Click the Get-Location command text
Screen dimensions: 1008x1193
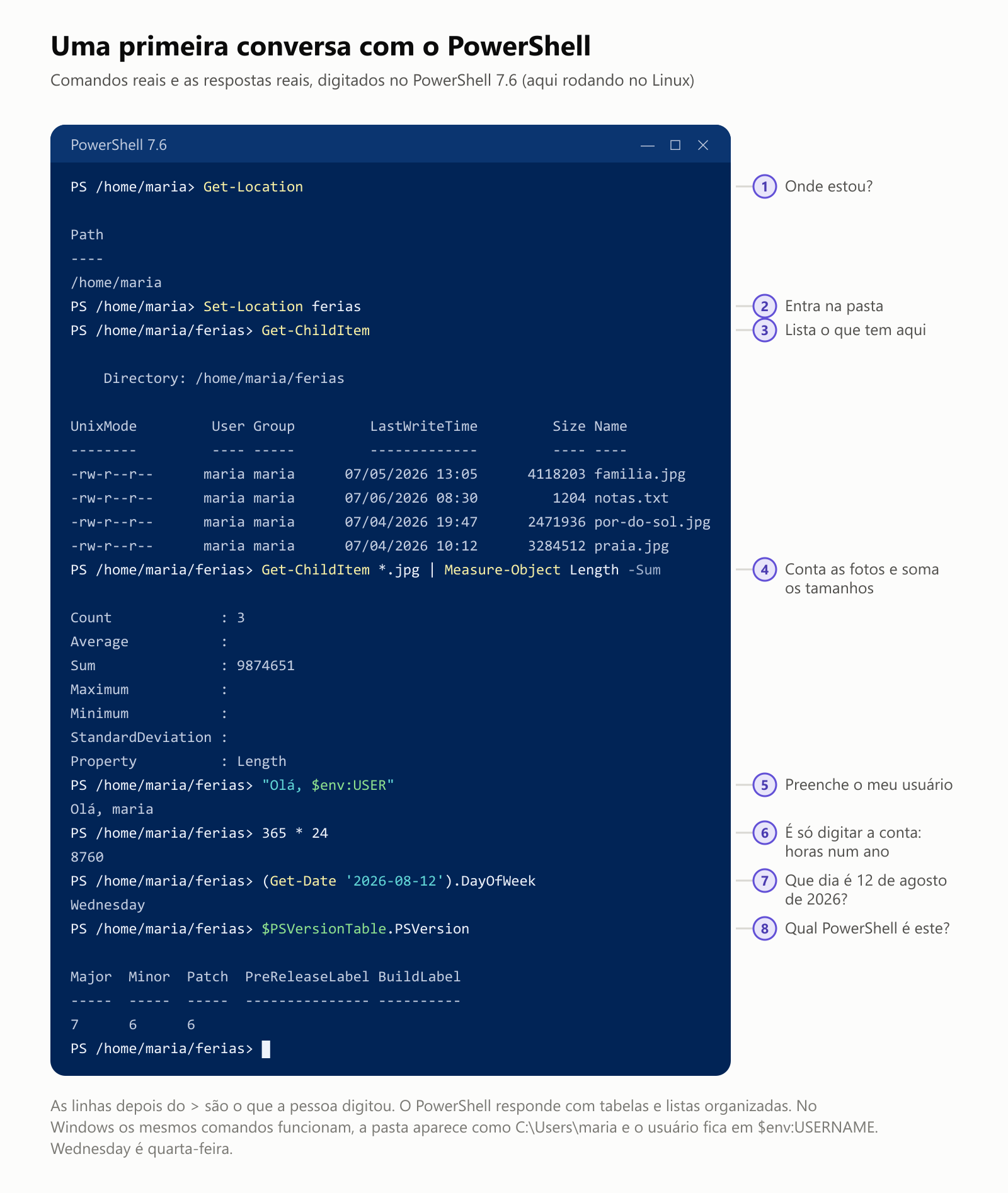click(253, 187)
